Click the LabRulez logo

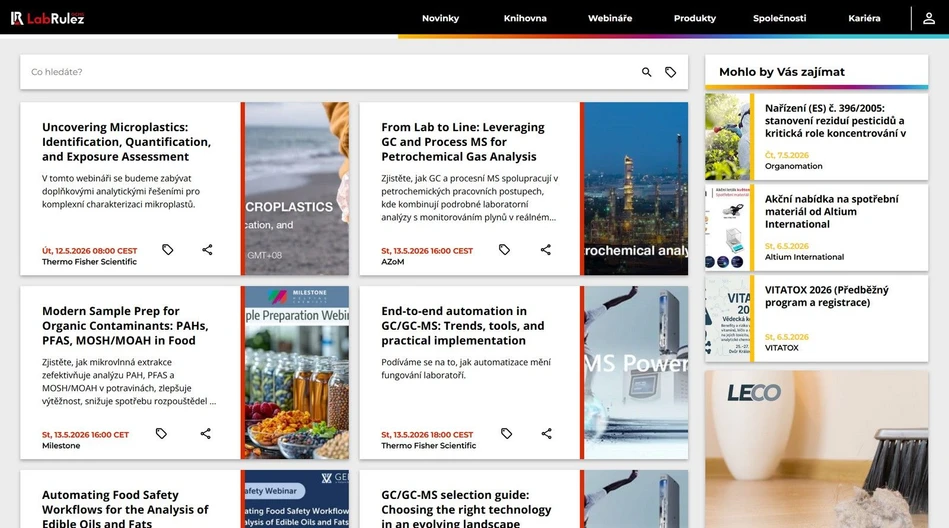pyautogui.click(x=47, y=18)
